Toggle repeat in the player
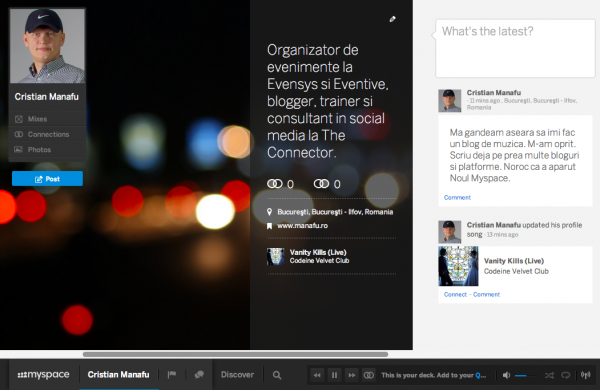 pos(566,375)
